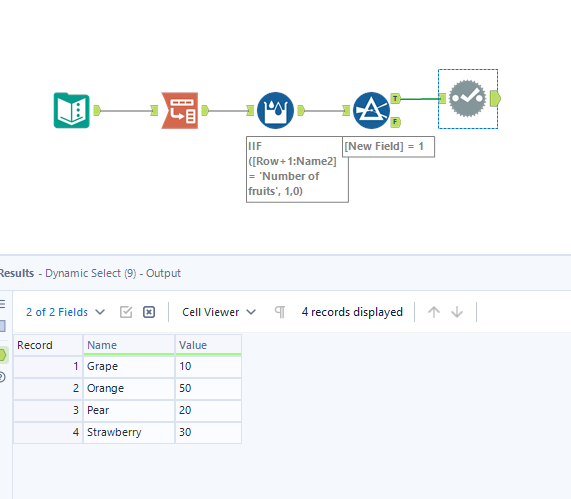Screen dimensions: 571x499
Task: Click the down arrow in results toolbar
Action: pyautogui.click(x=457, y=312)
